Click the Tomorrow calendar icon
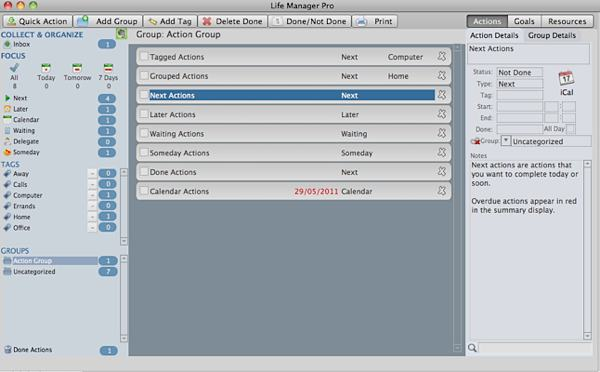The image size is (600, 372). click(x=77, y=68)
